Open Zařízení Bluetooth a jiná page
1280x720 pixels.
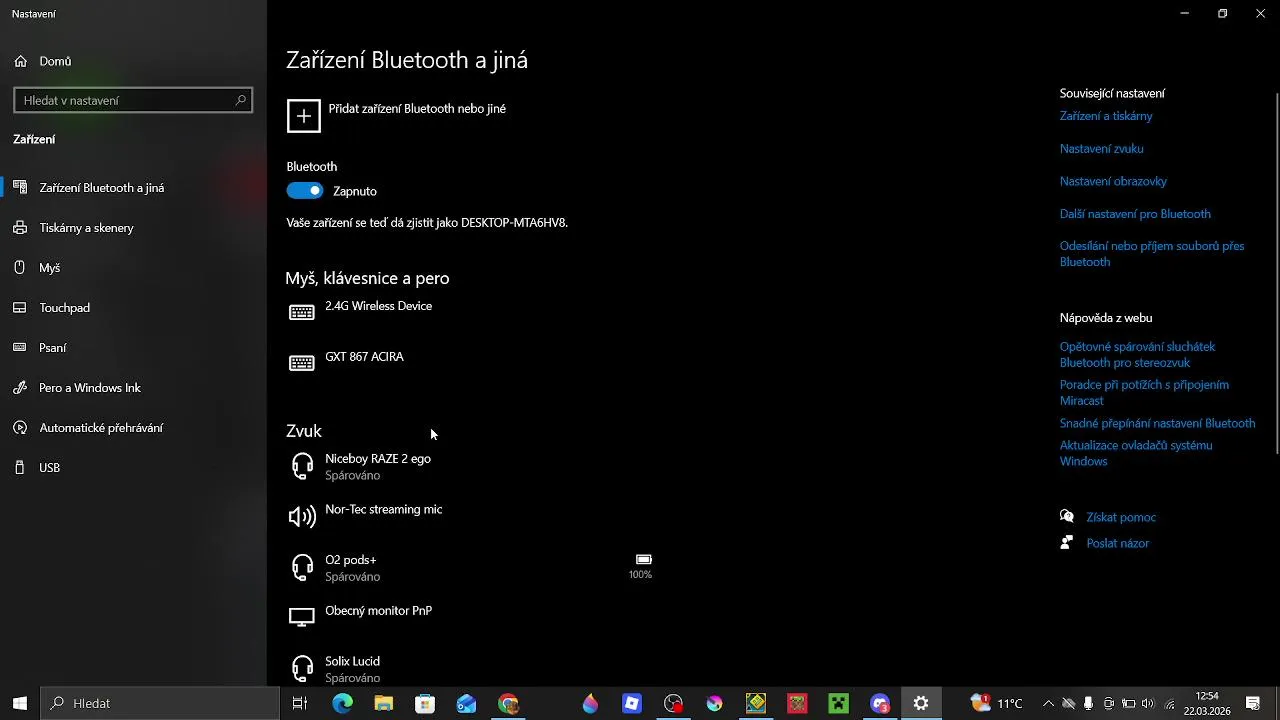pos(133,188)
